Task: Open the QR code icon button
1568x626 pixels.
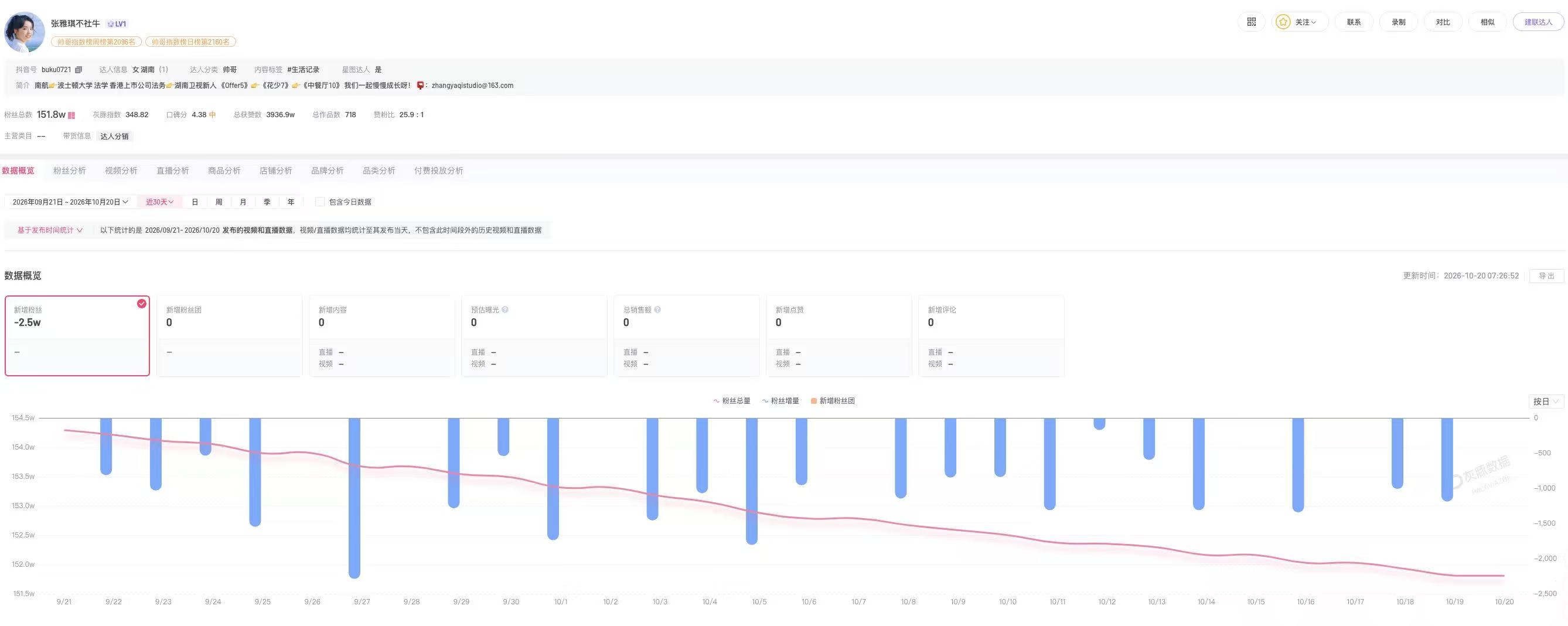Action: pyautogui.click(x=1252, y=22)
